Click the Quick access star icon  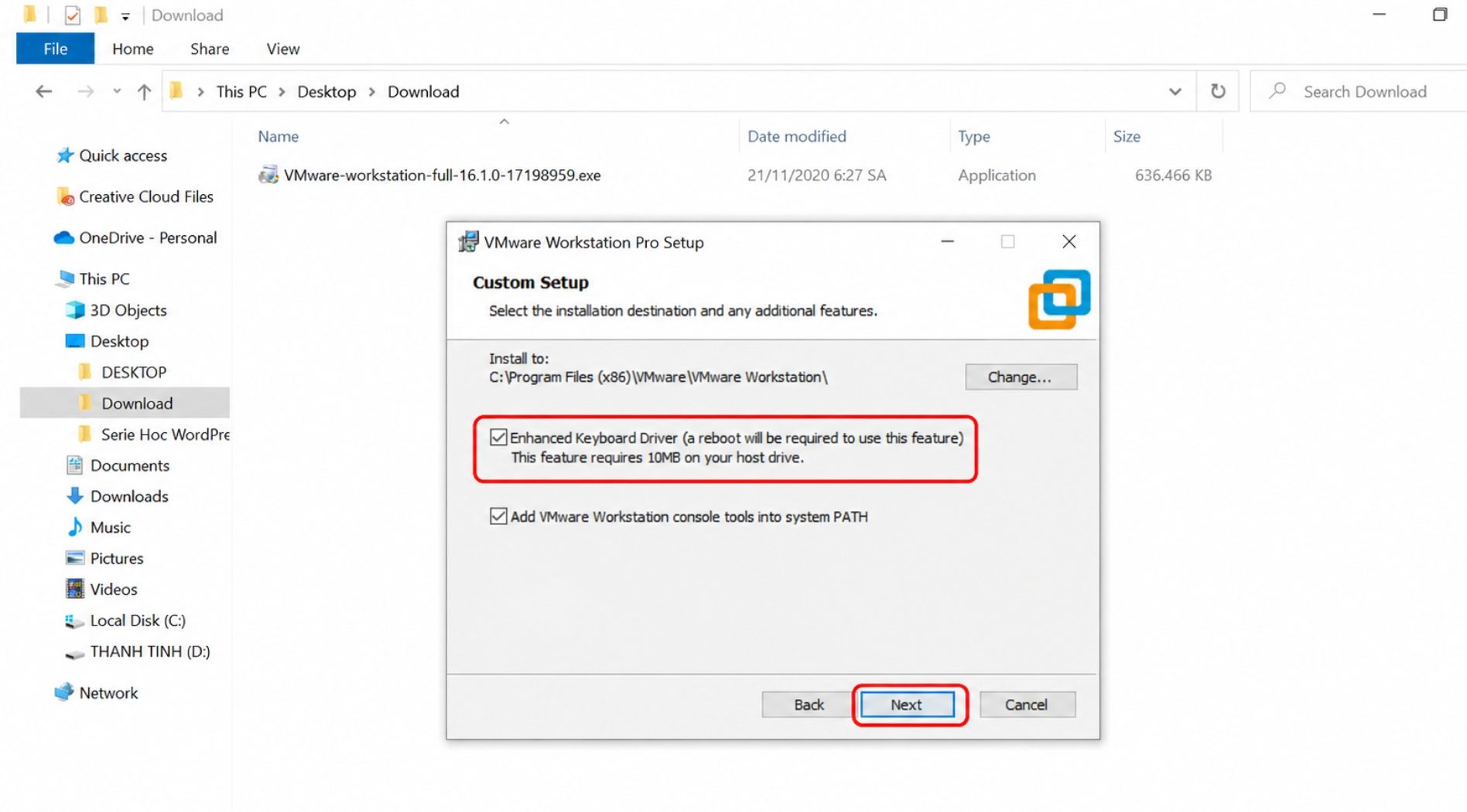[x=65, y=155]
